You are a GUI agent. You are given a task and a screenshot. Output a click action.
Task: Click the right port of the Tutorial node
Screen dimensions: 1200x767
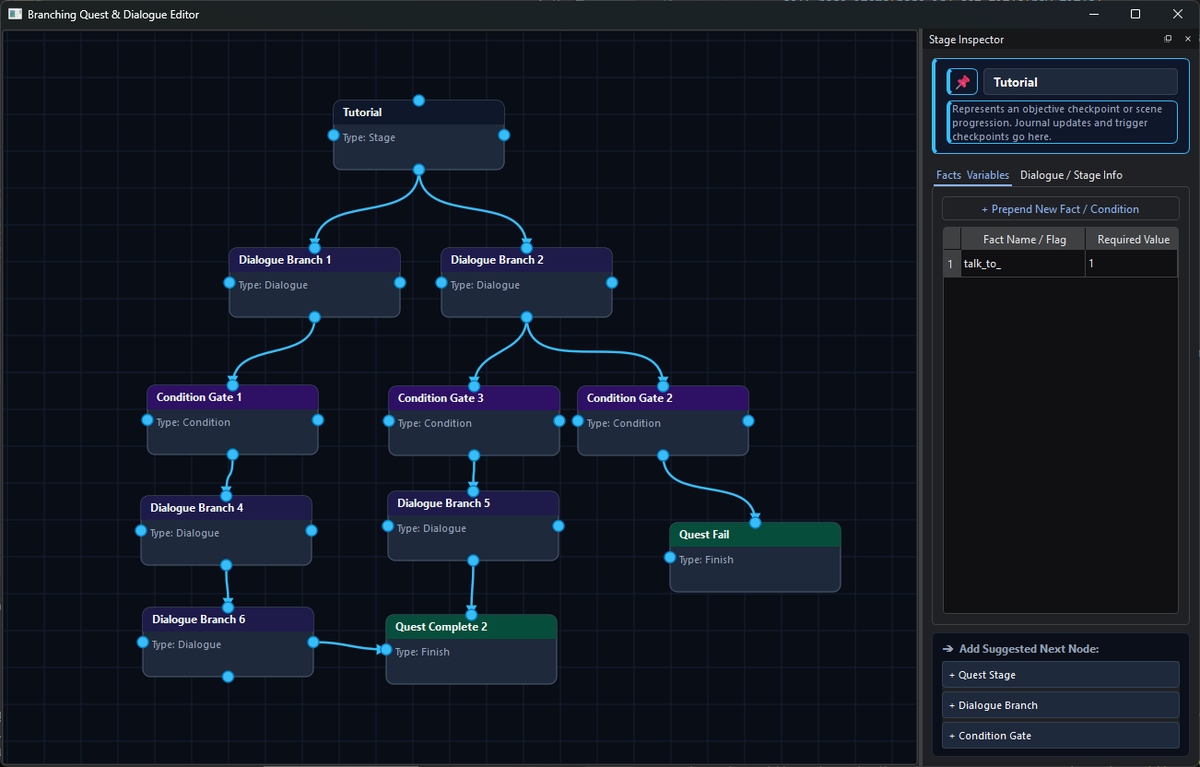tap(504, 135)
